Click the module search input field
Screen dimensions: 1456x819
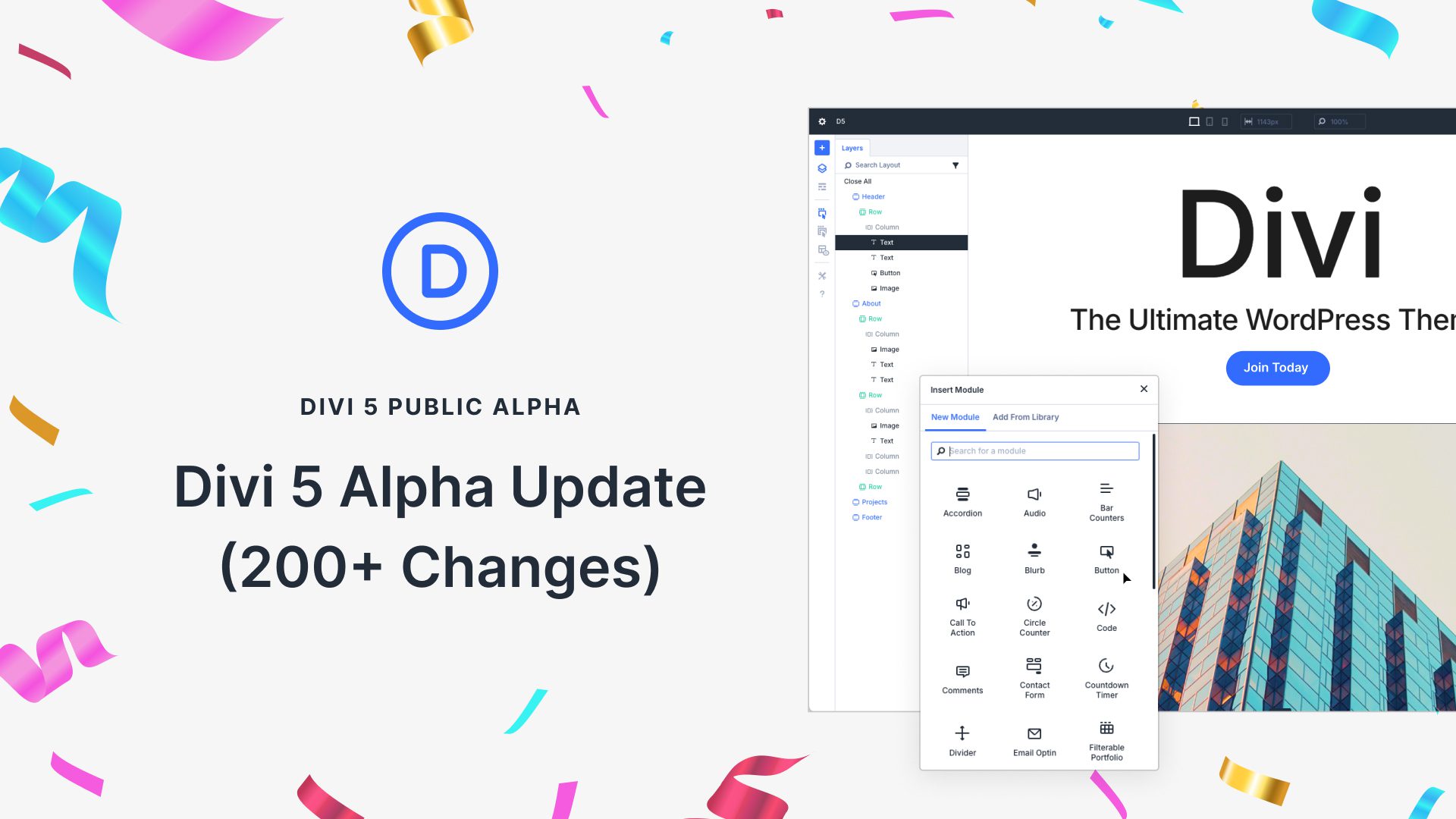click(1035, 451)
